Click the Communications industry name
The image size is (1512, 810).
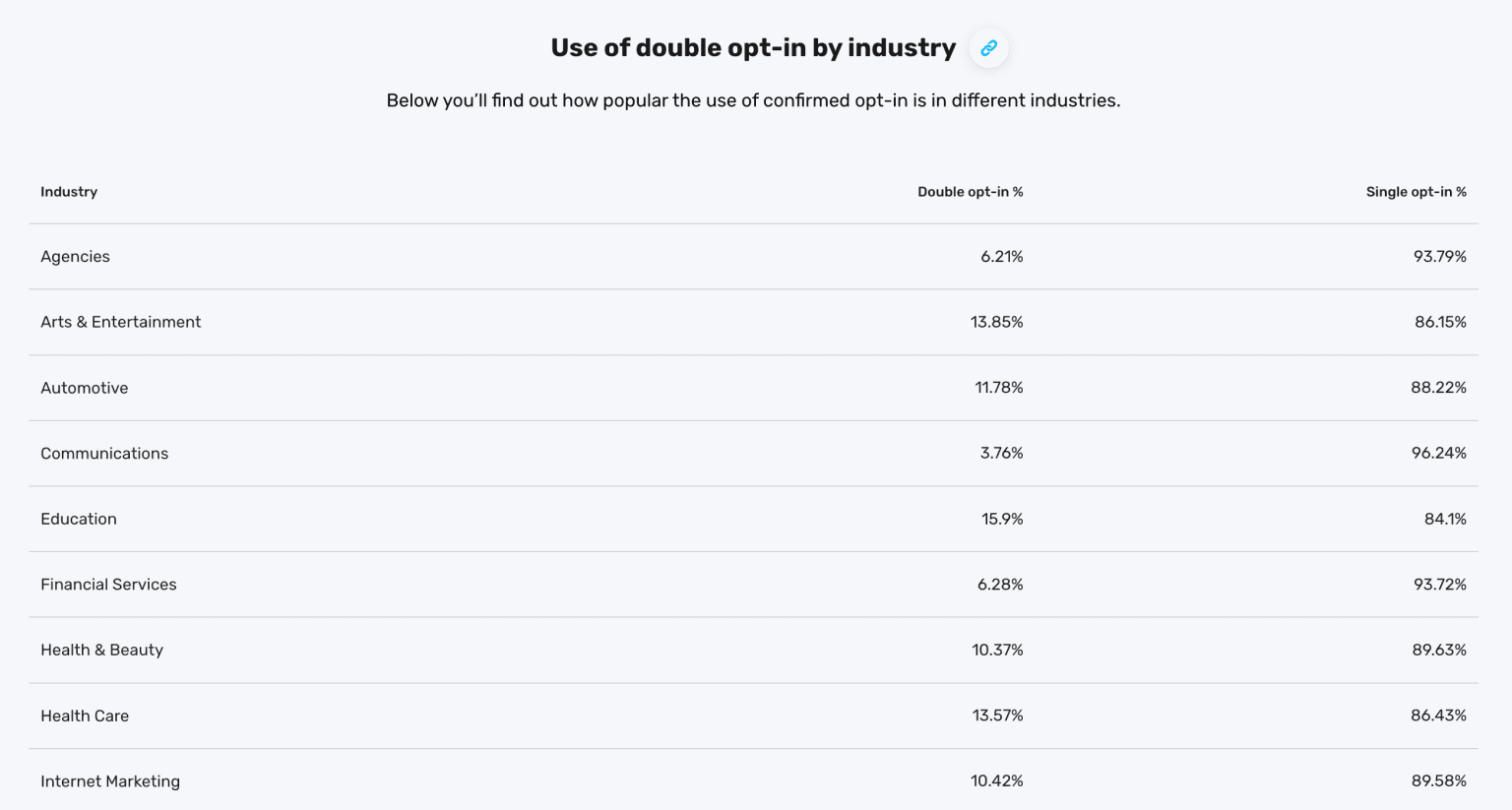[x=104, y=454]
